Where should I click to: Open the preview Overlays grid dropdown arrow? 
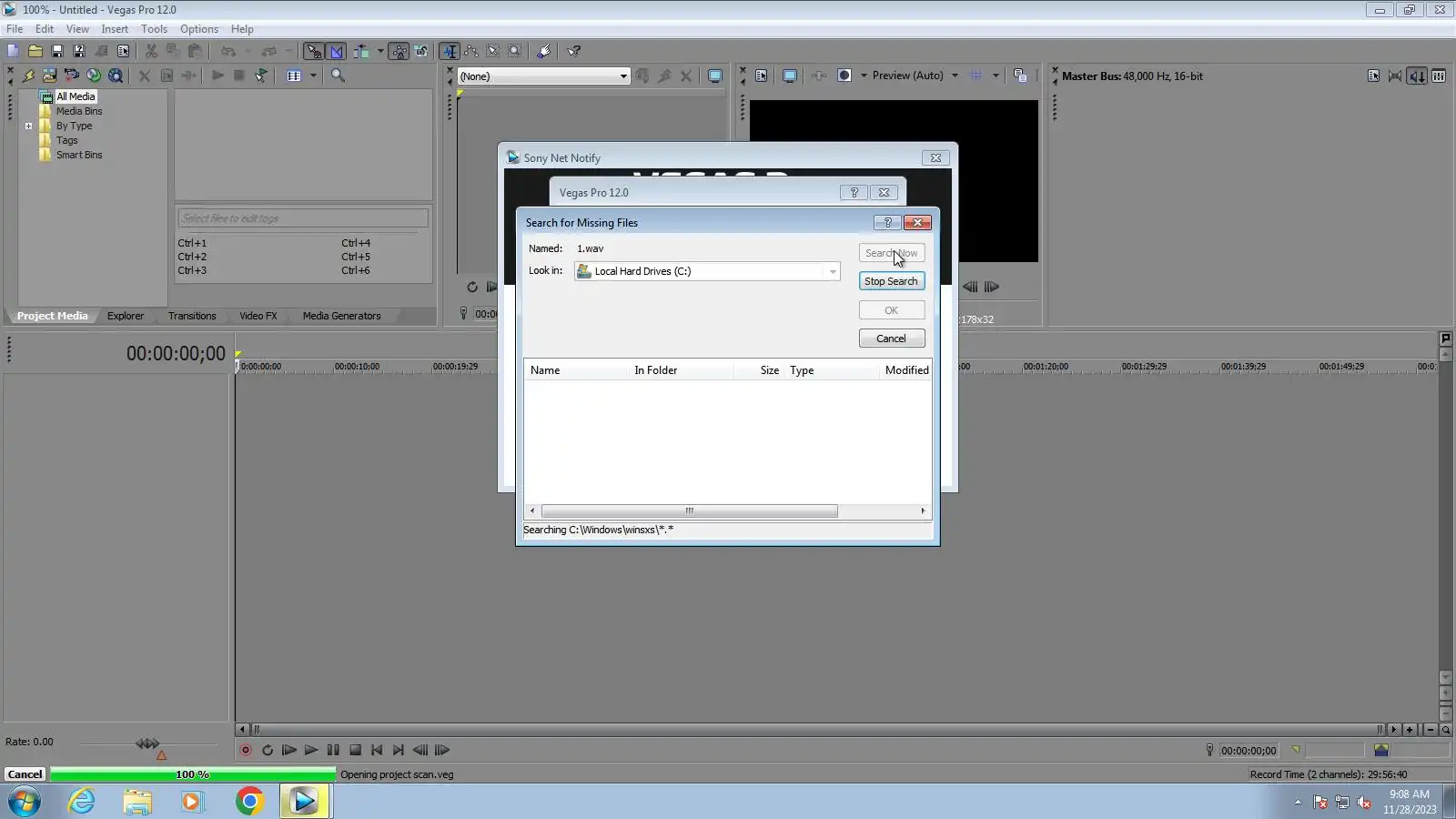click(x=996, y=76)
